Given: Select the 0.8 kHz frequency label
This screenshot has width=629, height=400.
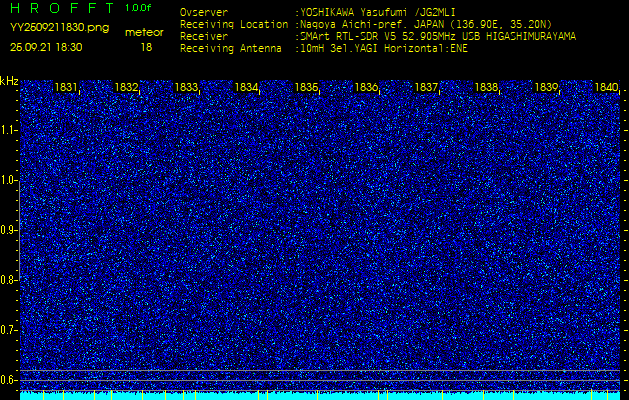Looking at the screenshot, I should coord(9,280).
